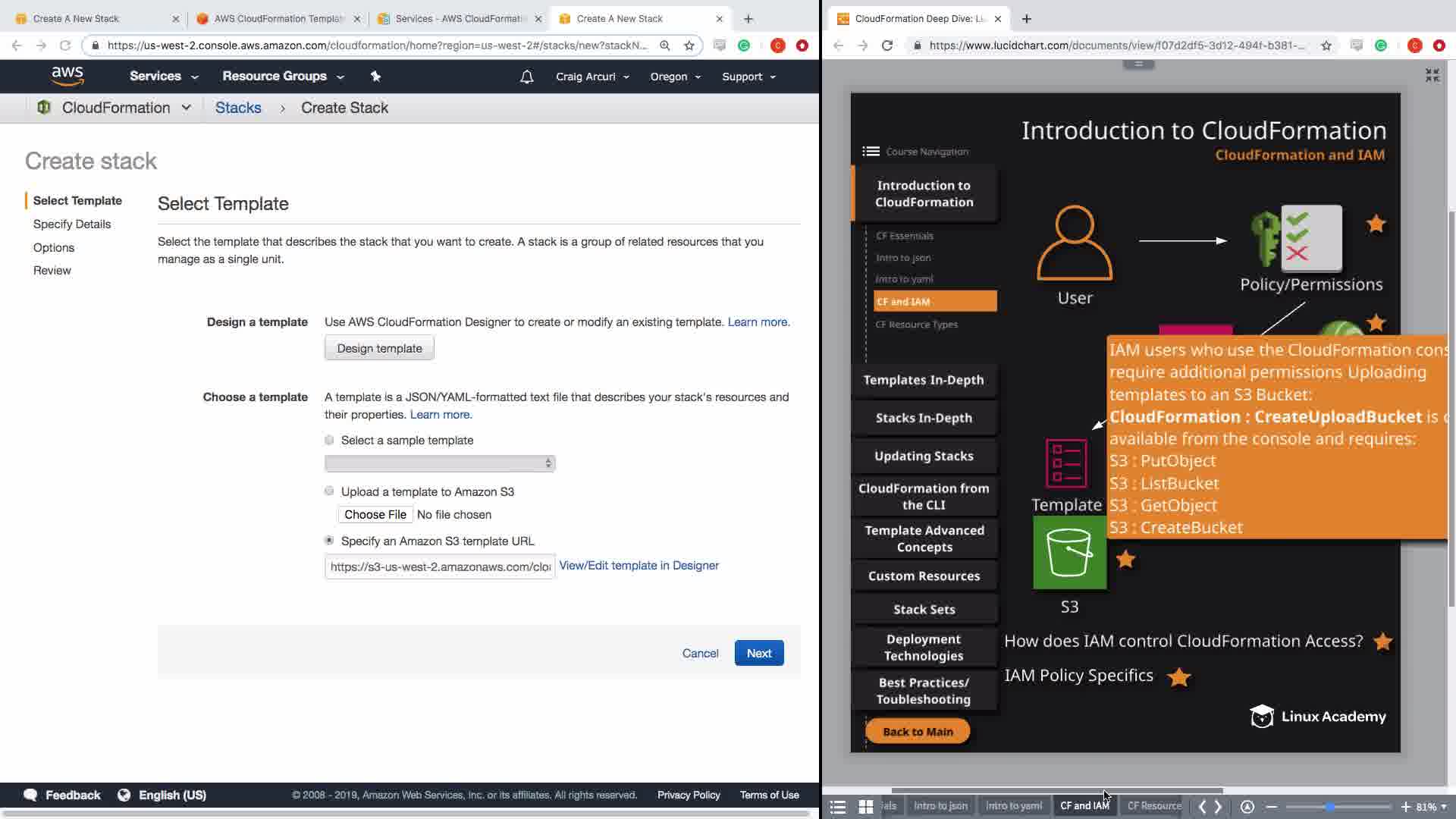Open 'Templates In-Depth' course navigation item
The width and height of the screenshot is (1456, 819).
[x=923, y=380]
